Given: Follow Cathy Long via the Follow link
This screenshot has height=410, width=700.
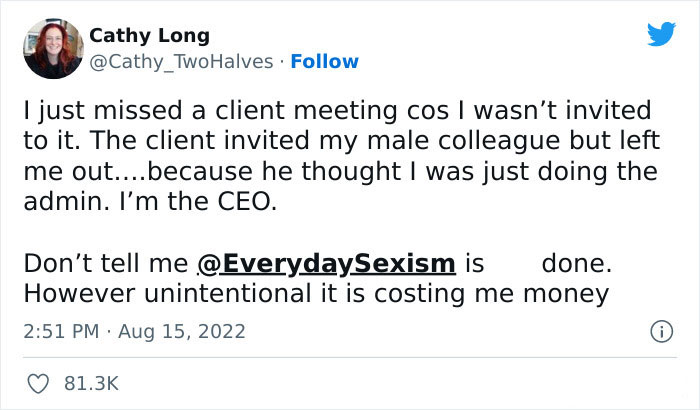Looking at the screenshot, I should 324,62.
